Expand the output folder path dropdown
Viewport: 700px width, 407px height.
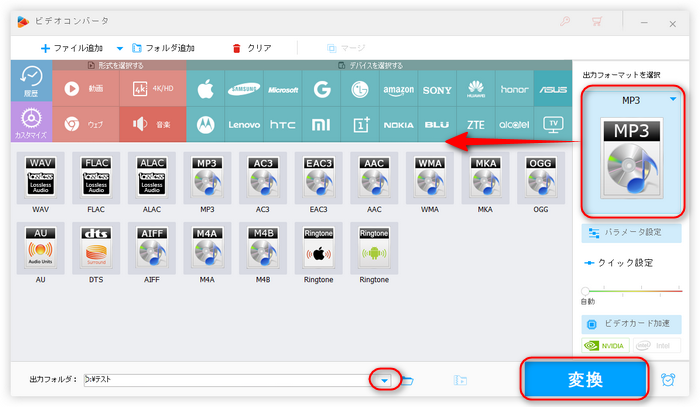tap(384, 380)
